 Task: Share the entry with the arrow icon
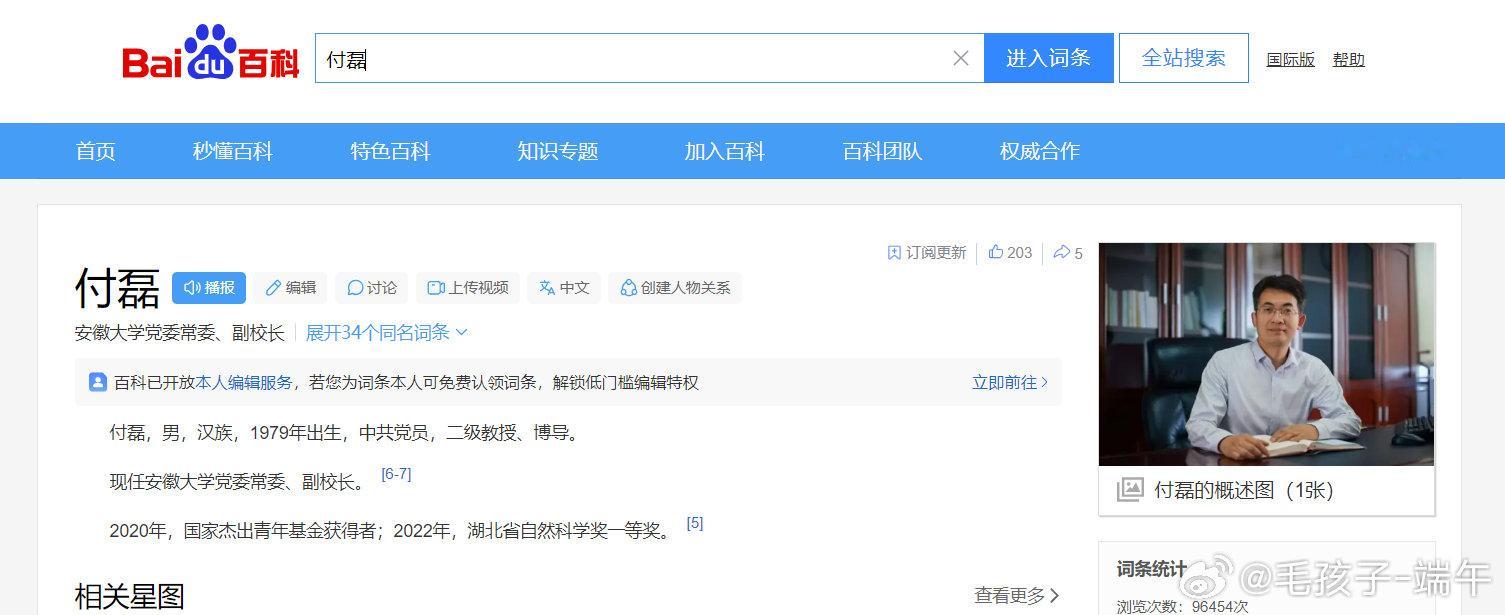click(1068, 253)
